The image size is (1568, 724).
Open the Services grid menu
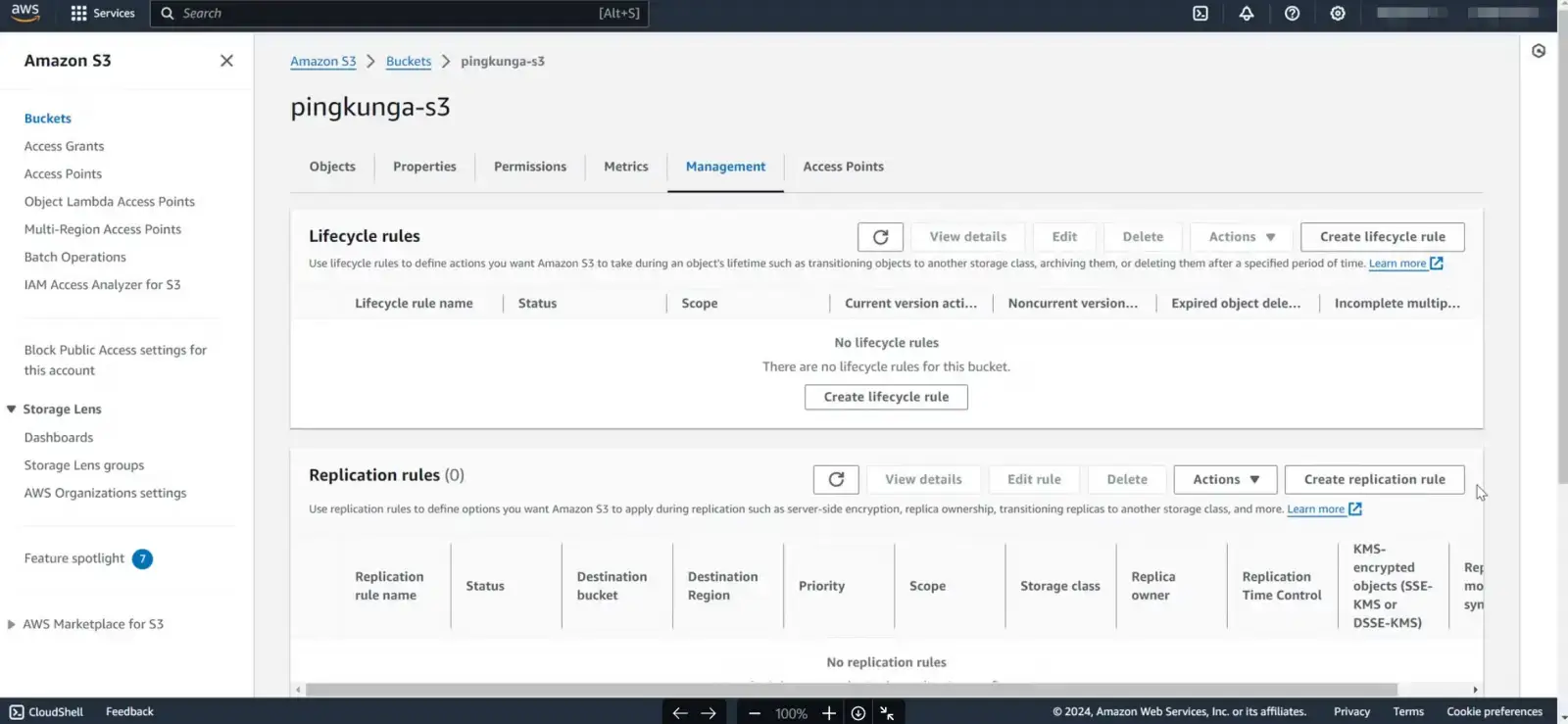pyautogui.click(x=103, y=13)
